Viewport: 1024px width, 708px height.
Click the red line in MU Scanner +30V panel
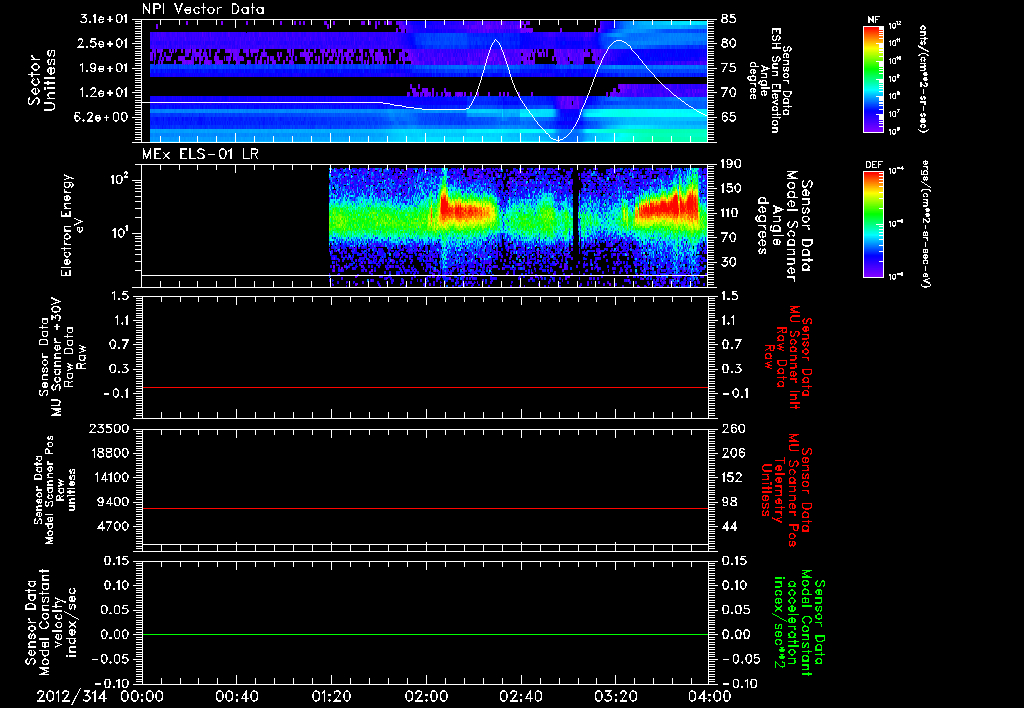click(424, 387)
